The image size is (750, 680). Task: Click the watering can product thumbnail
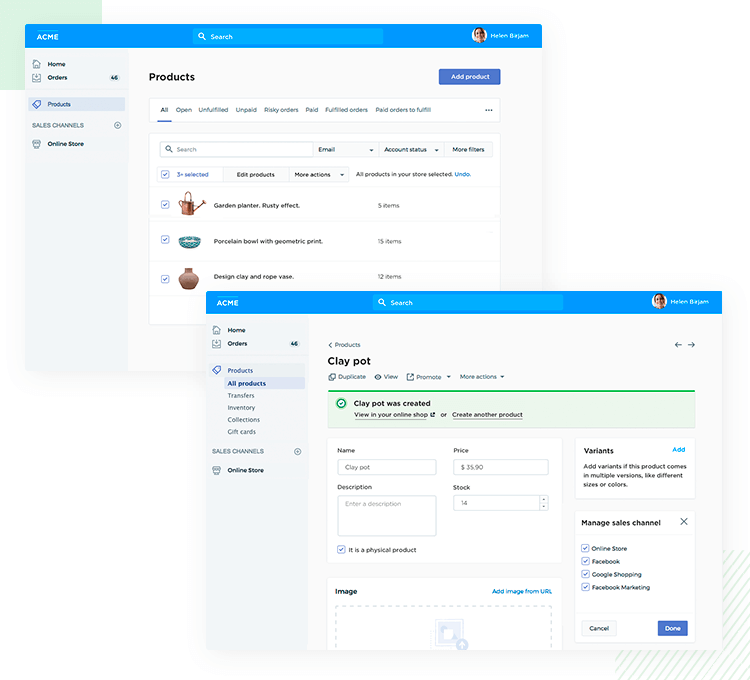(x=191, y=204)
